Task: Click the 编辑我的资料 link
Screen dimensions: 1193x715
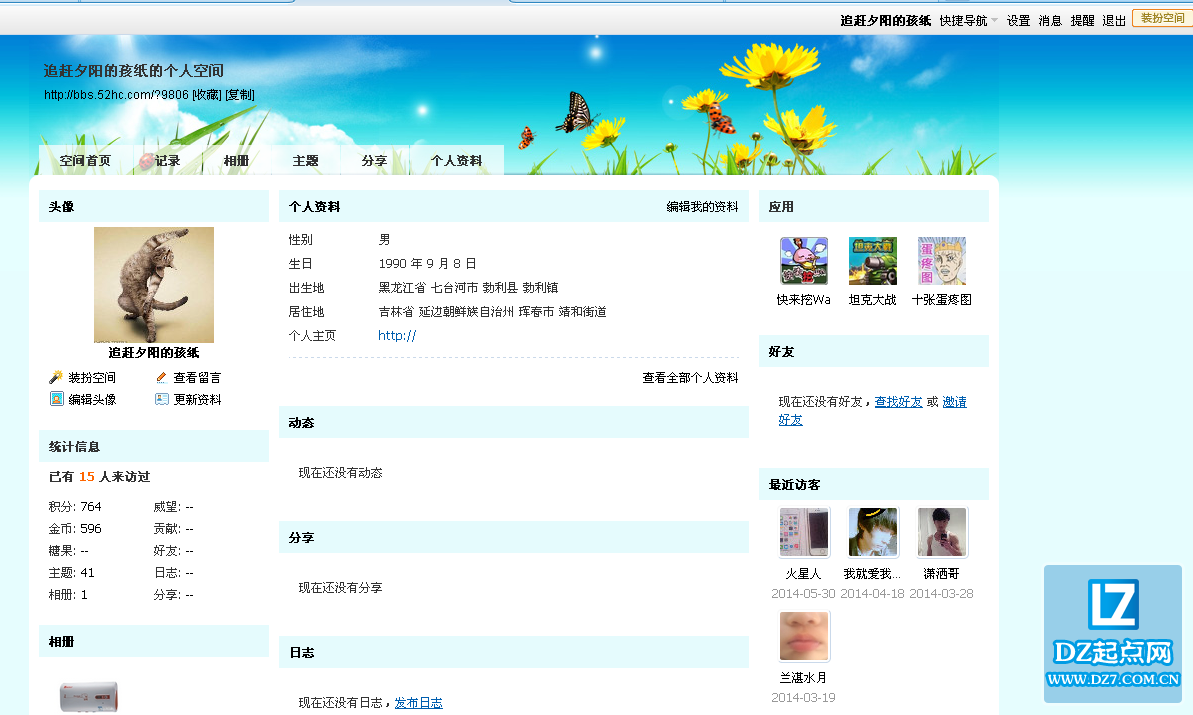Action: click(702, 207)
